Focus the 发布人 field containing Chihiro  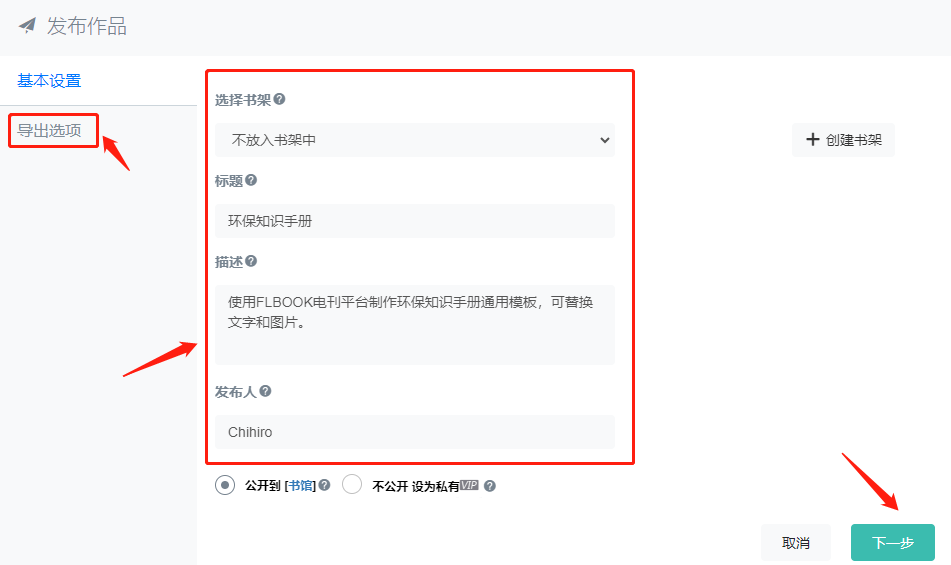(415, 432)
